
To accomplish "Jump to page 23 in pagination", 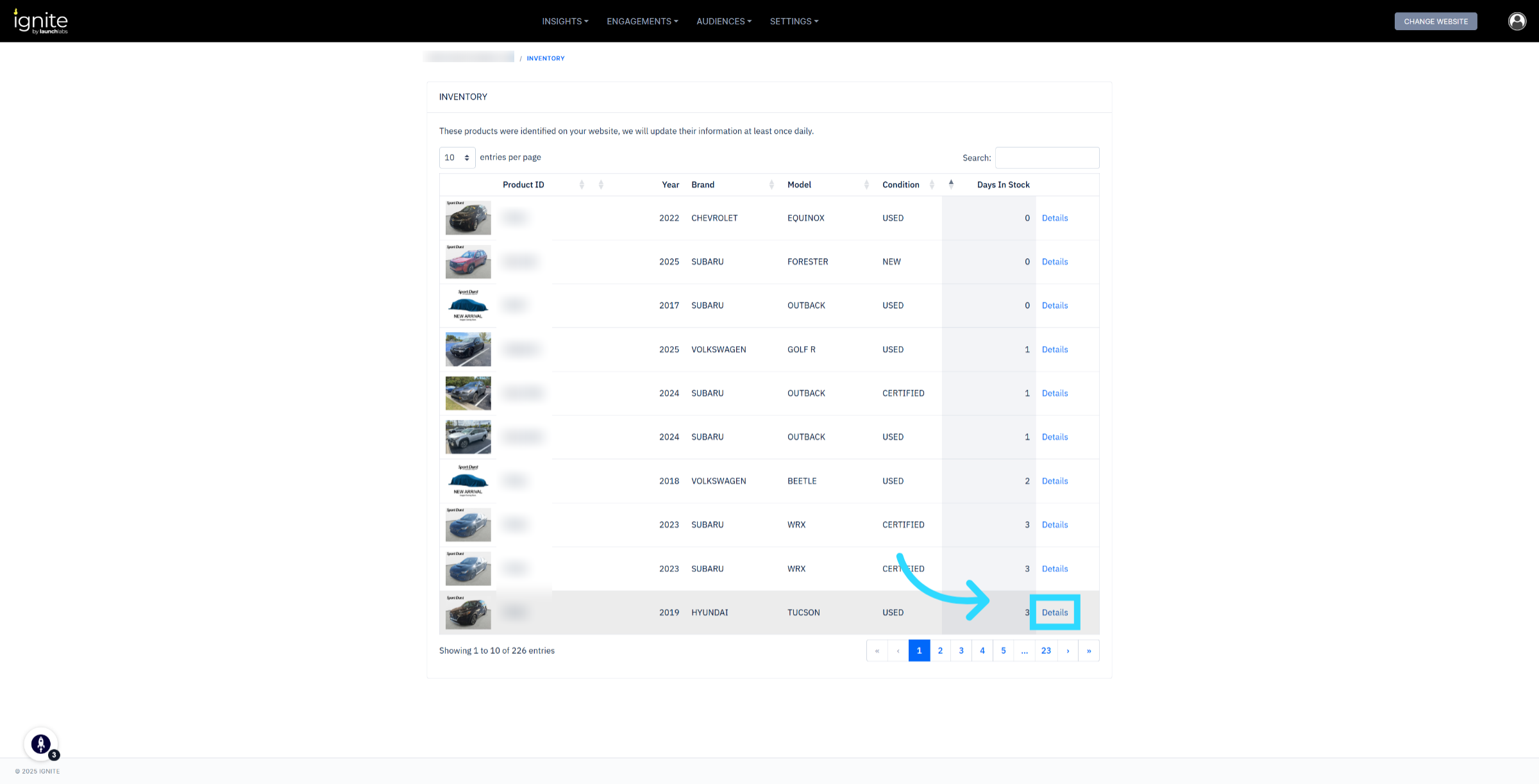I will [1046, 651].
